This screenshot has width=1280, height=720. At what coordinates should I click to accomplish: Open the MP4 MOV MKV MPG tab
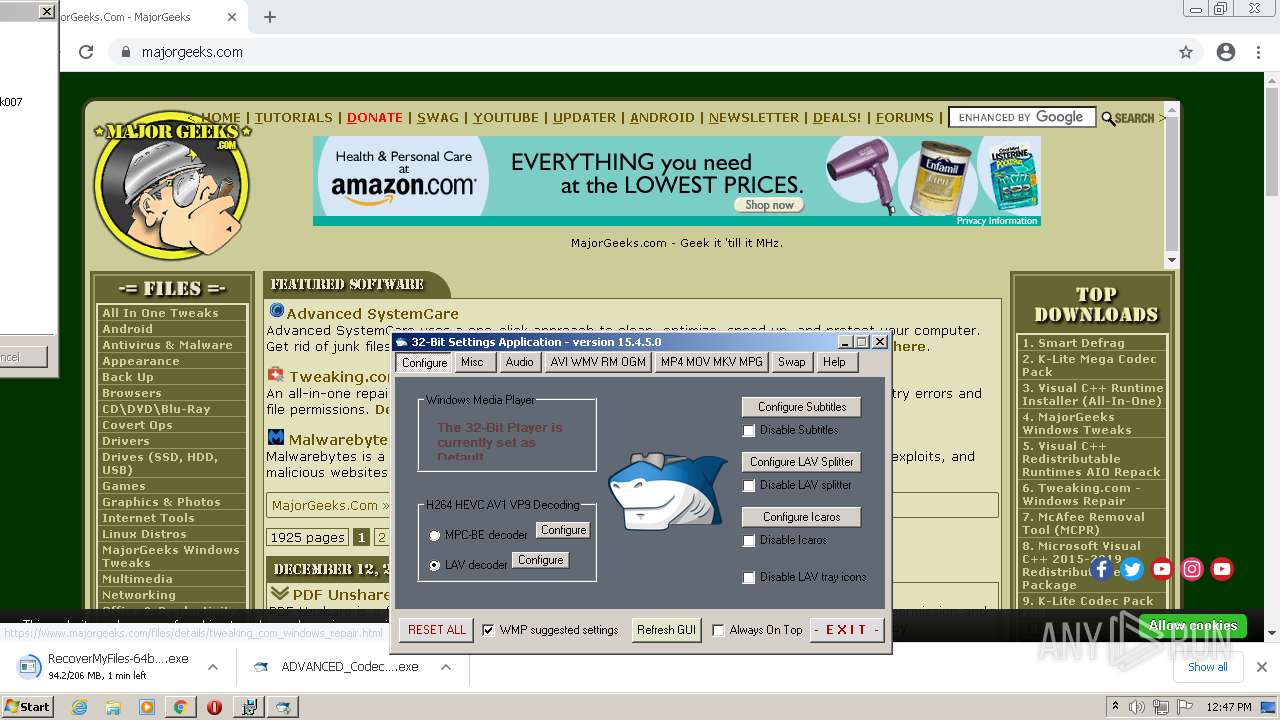tap(712, 362)
